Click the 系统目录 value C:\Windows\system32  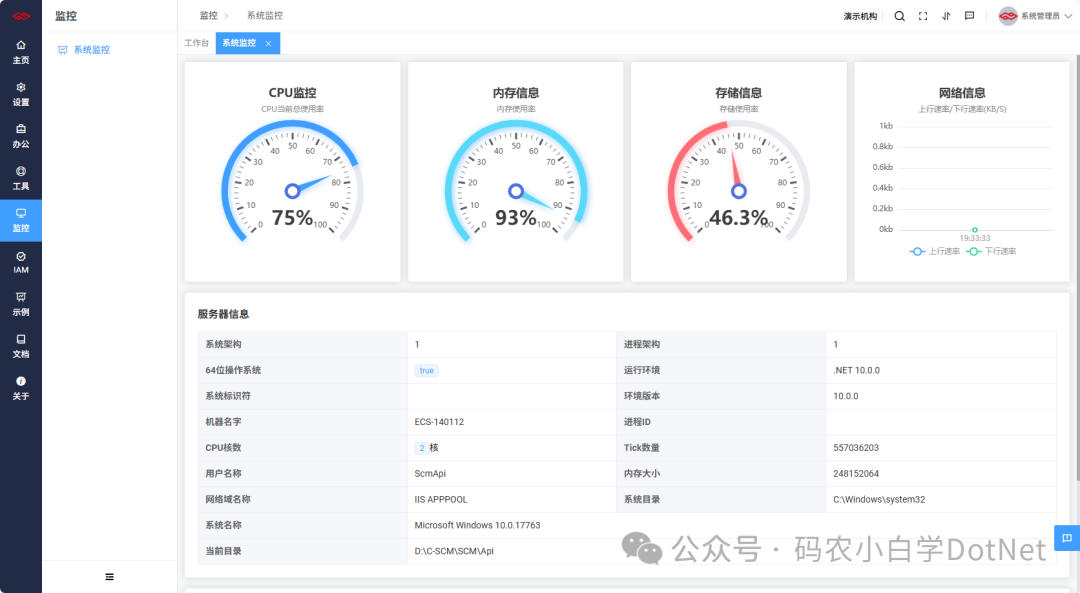click(x=879, y=499)
